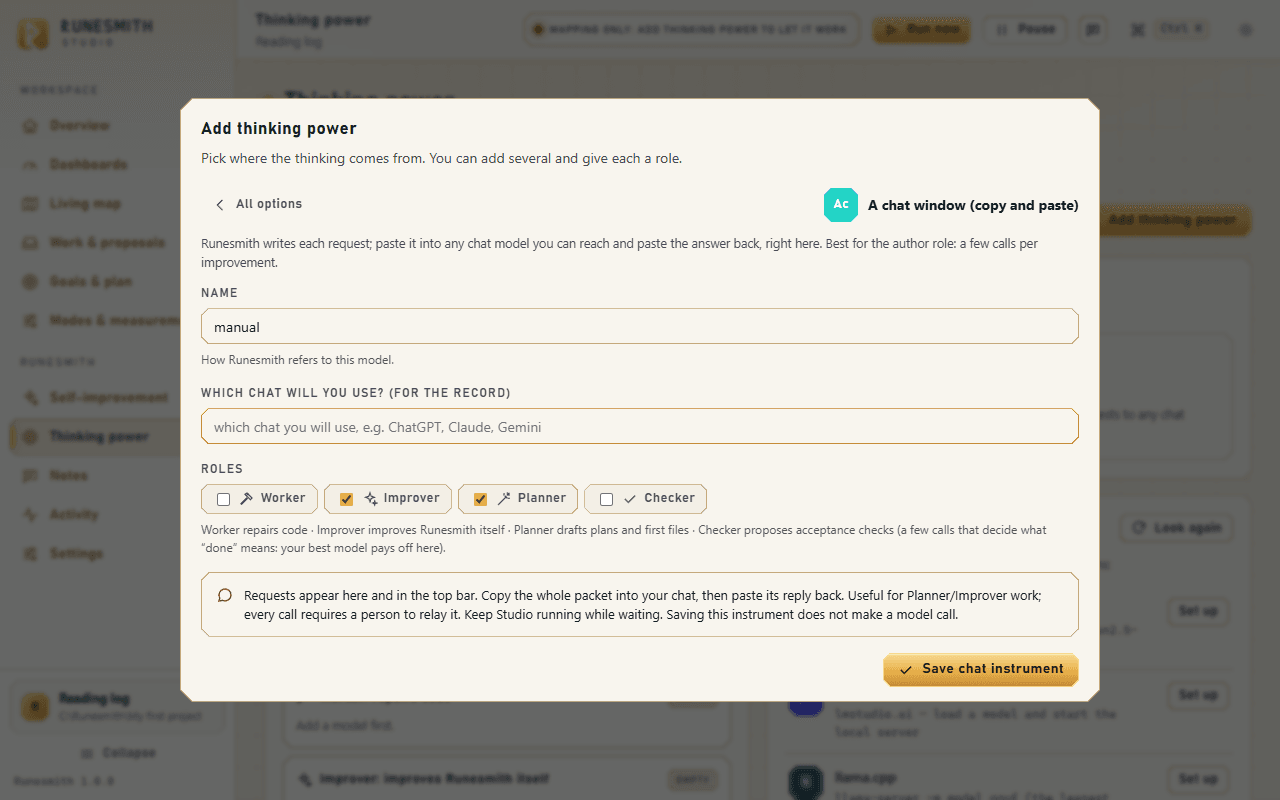
Task: Click the 'A chat window (copy and paste)' heading
Action: click(x=973, y=205)
